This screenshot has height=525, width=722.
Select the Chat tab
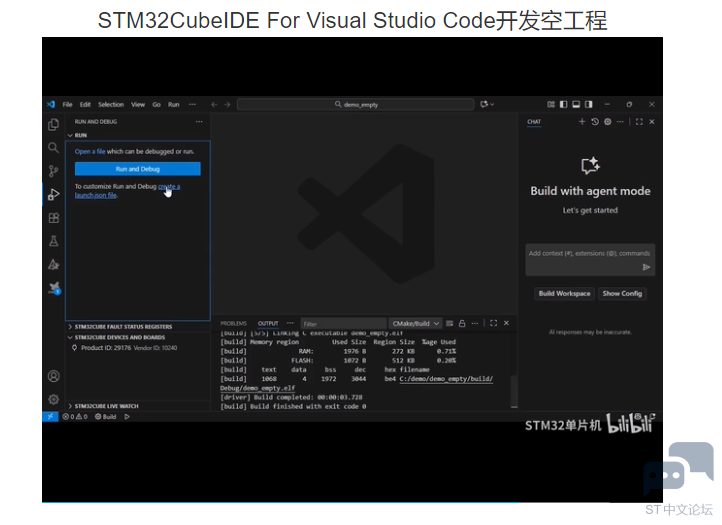pyautogui.click(x=534, y=122)
